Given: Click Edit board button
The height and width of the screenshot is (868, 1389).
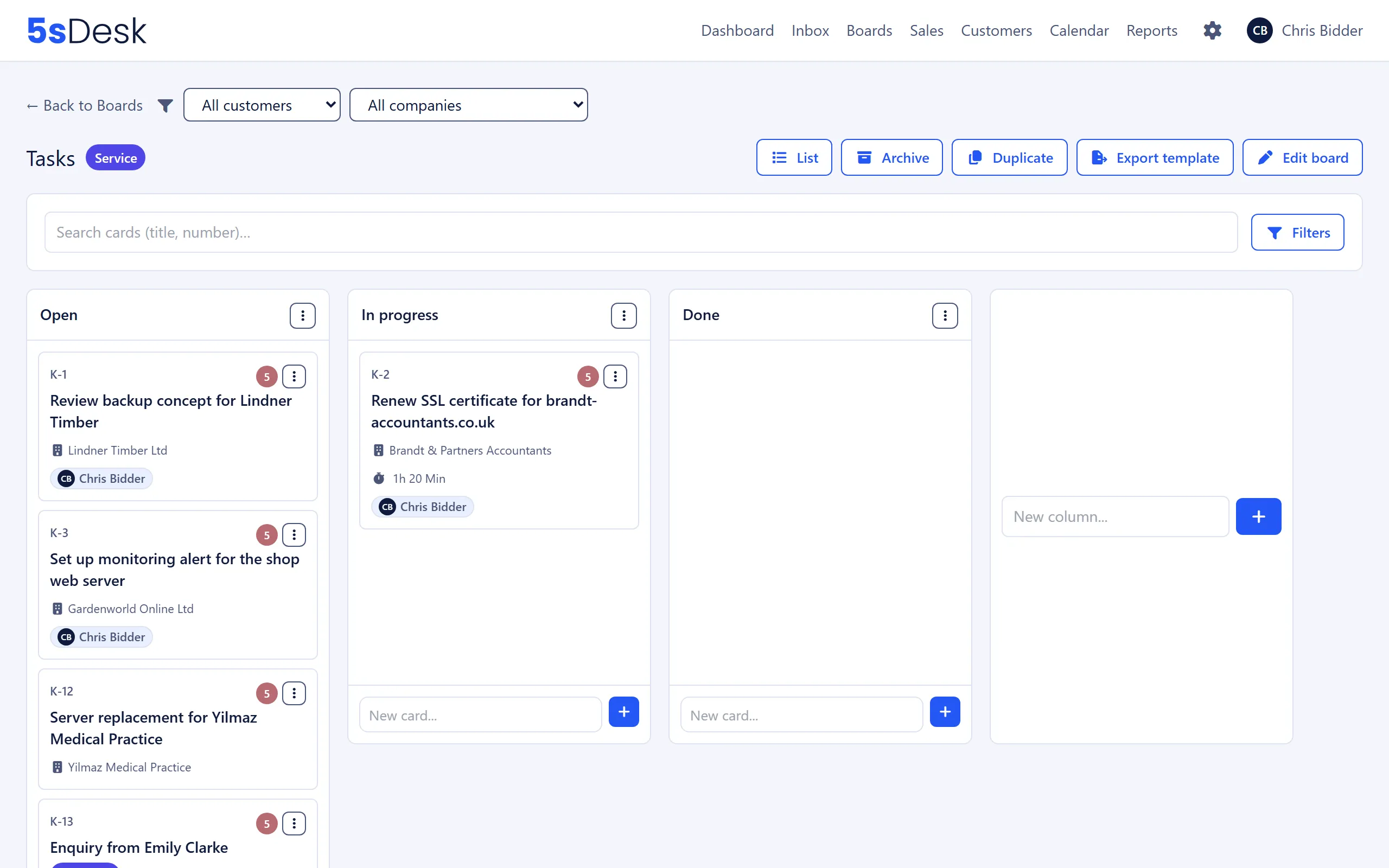Looking at the screenshot, I should (x=1302, y=157).
